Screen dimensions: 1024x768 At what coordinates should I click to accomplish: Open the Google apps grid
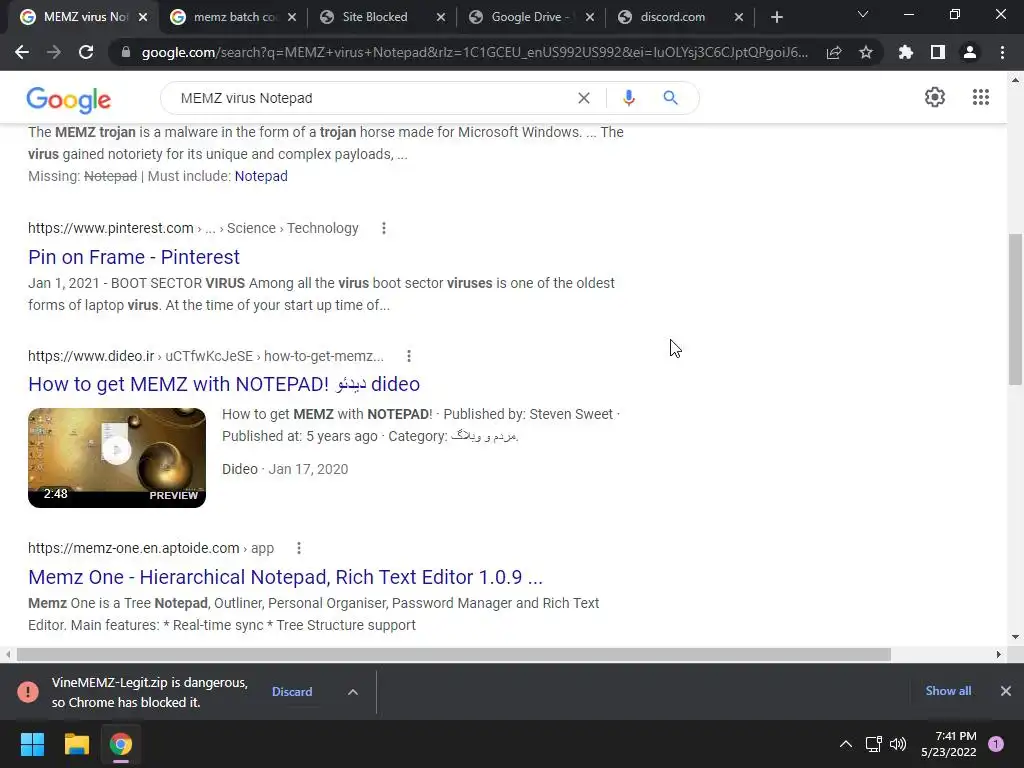point(980,97)
